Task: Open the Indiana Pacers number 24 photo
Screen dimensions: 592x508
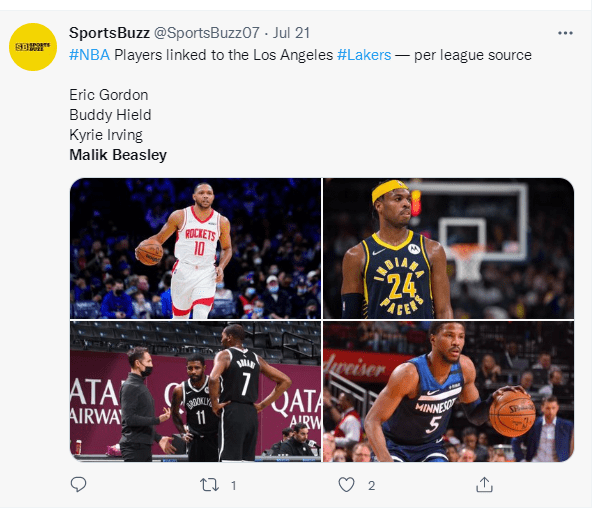Action: pos(449,248)
